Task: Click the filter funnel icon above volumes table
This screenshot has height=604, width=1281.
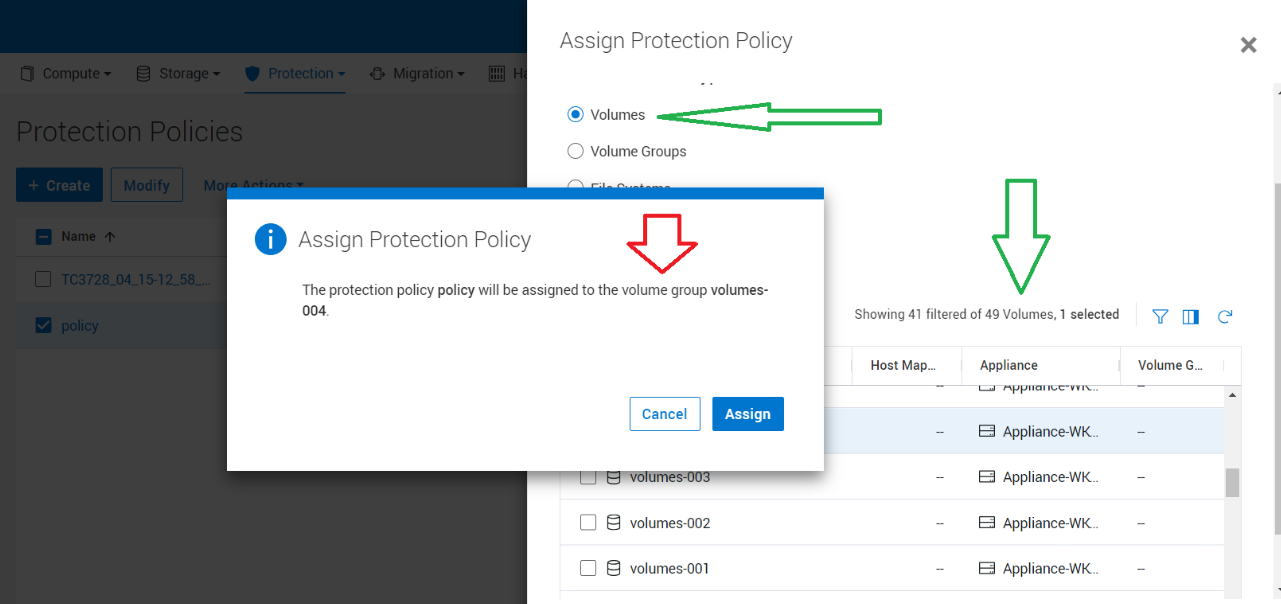Action: pos(1160,316)
